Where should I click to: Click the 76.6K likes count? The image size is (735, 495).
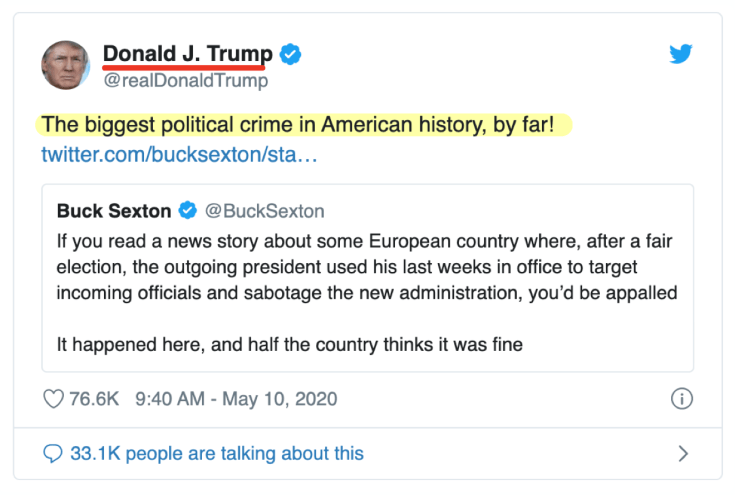point(94,399)
